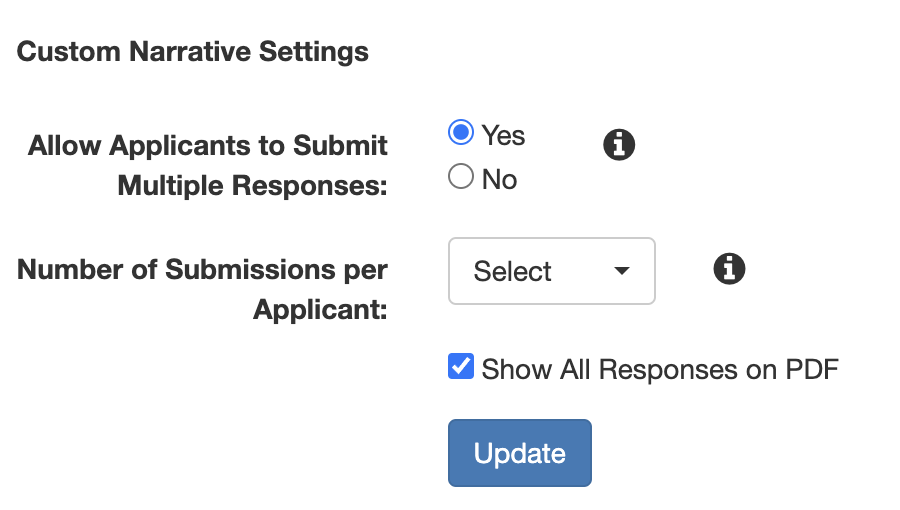The width and height of the screenshot is (900, 510).
Task: Click info icon beside Multiple Responses option
Action: coord(619,145)
